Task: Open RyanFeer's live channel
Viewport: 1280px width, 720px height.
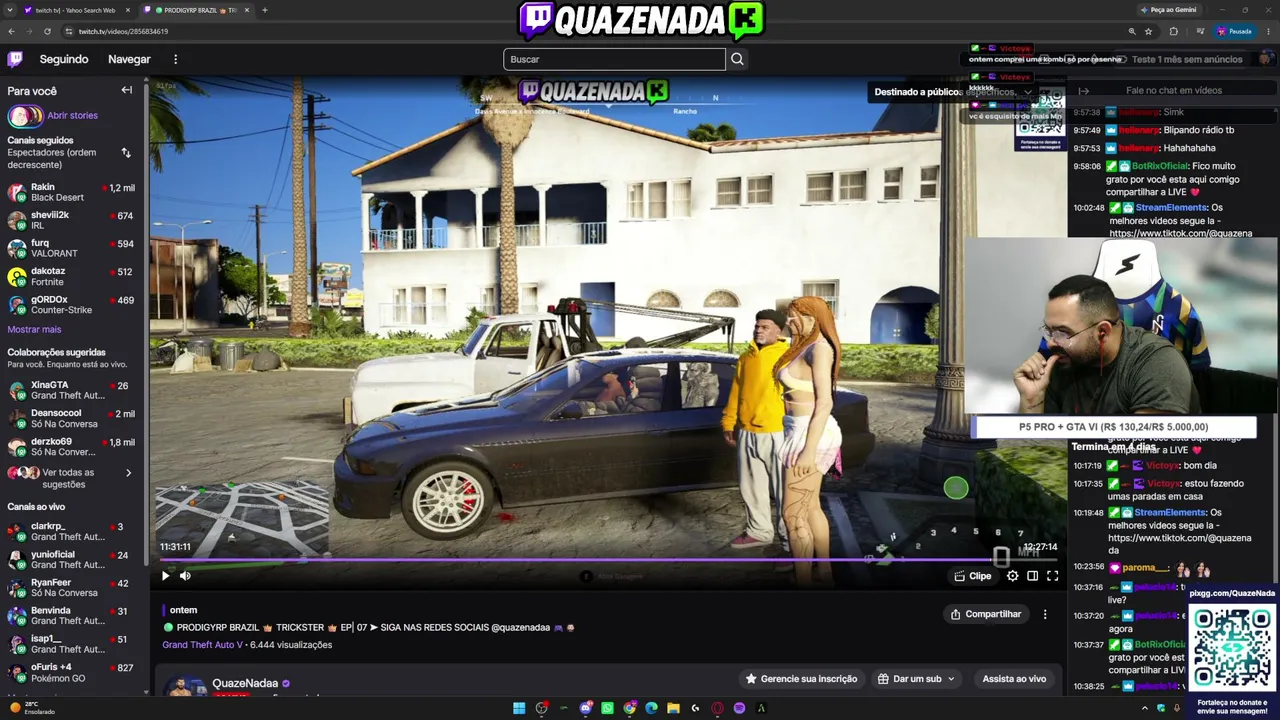Action: 73,587
